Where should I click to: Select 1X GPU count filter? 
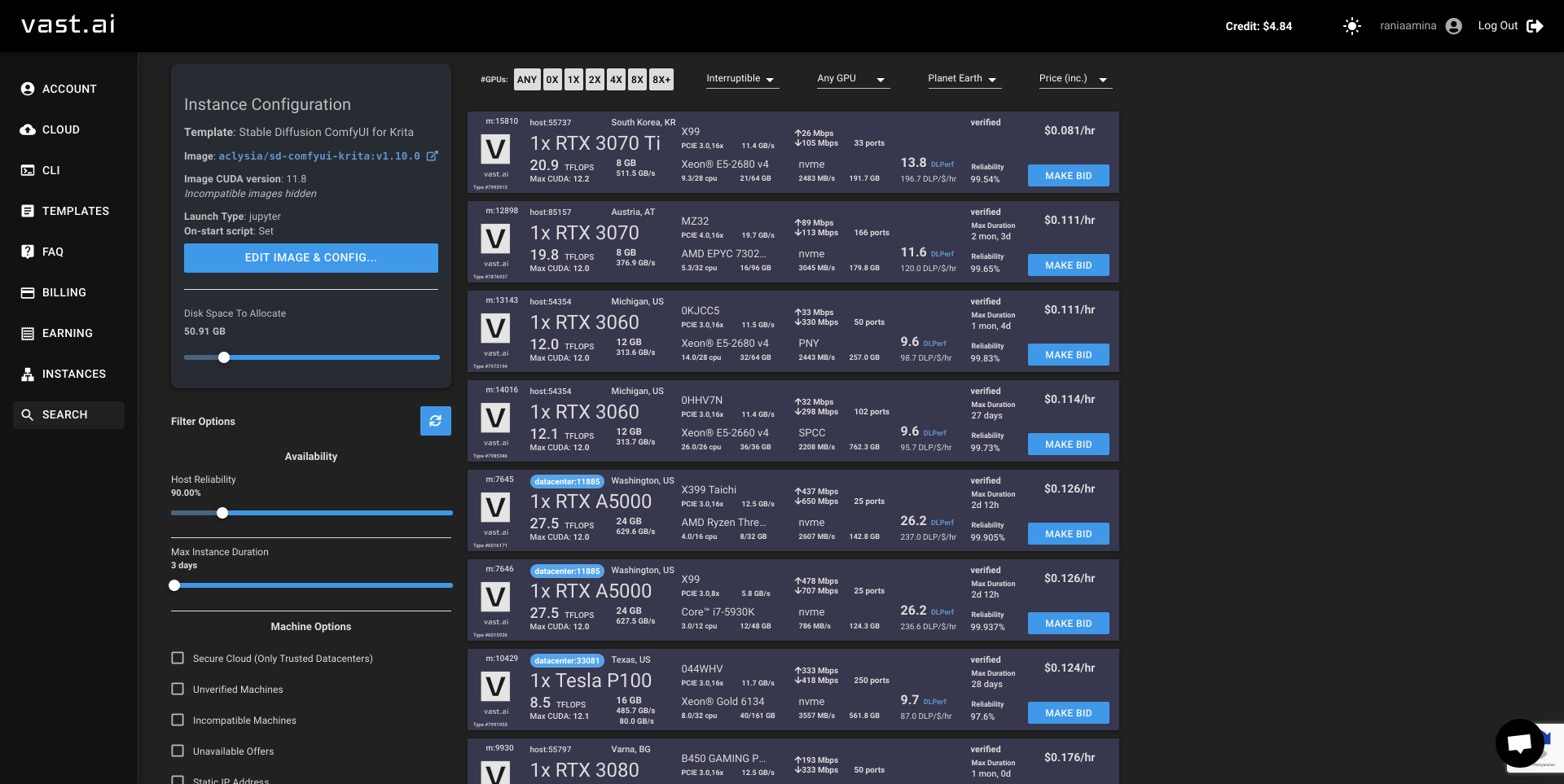(x=573, y=79)
